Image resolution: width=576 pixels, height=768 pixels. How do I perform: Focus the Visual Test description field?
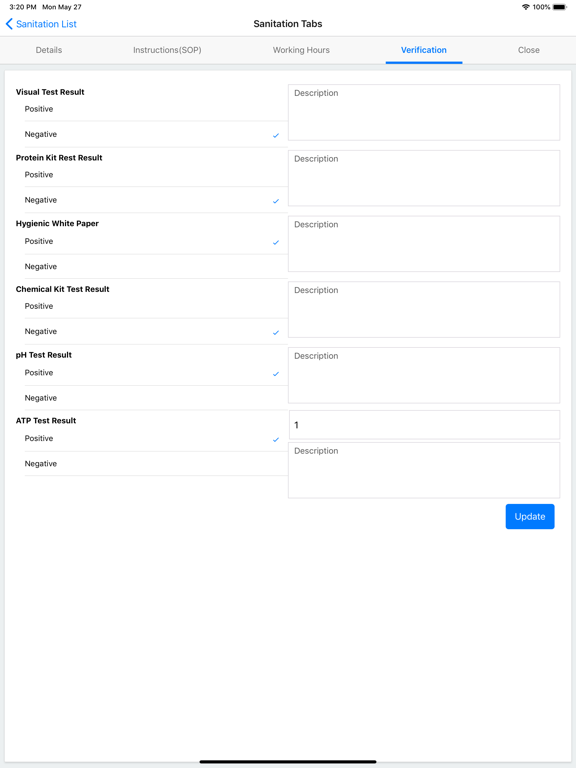tap(424, 113)
